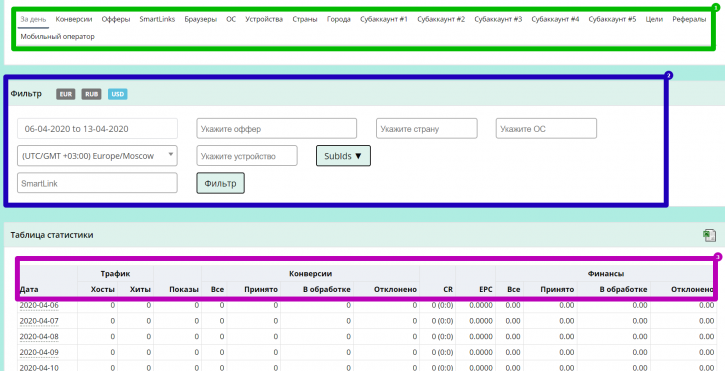Open the 2020-04-07 date row link
The image size is (725, 371).
pos(39,321)
